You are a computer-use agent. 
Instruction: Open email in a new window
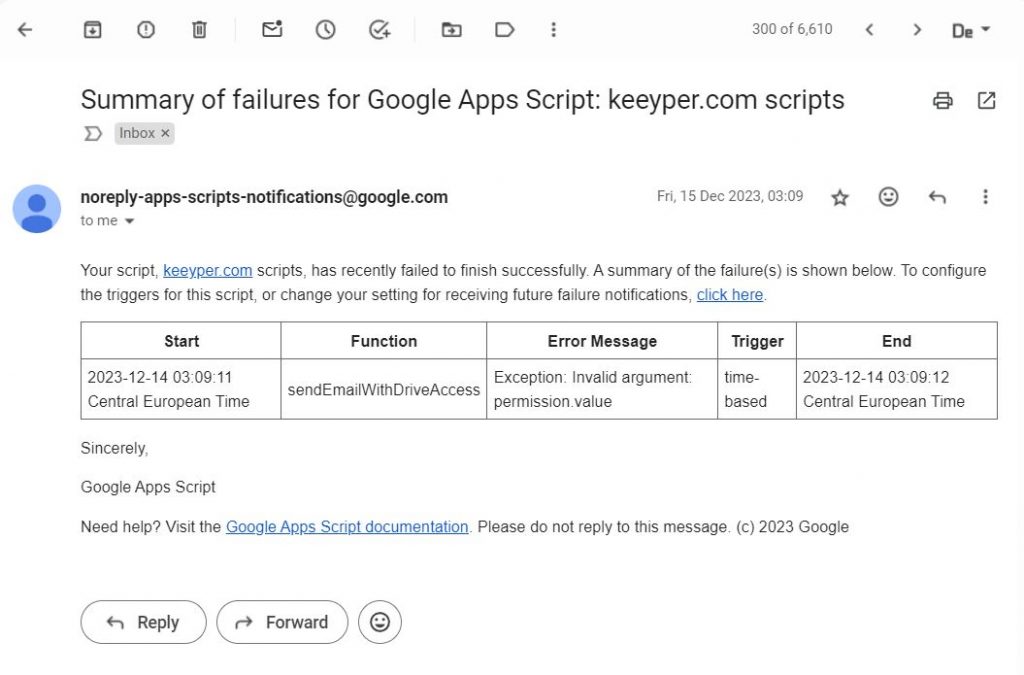(x=986, y=100)
